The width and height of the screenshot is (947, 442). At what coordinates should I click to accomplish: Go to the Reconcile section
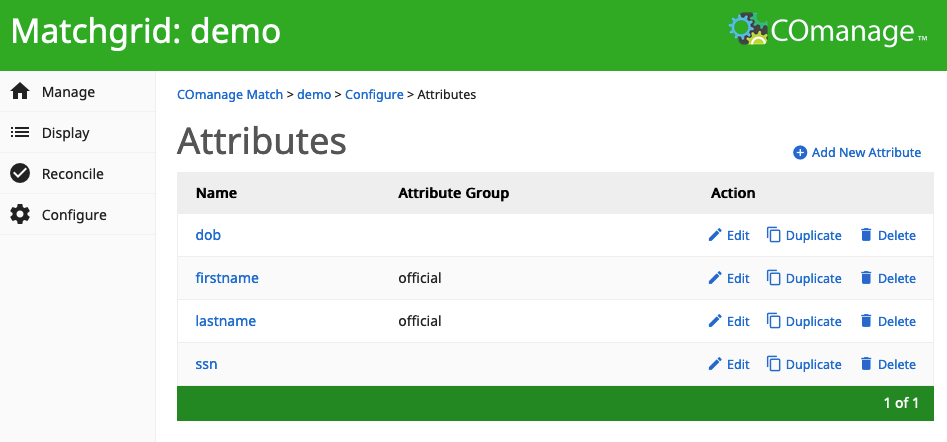coord(77,174)
